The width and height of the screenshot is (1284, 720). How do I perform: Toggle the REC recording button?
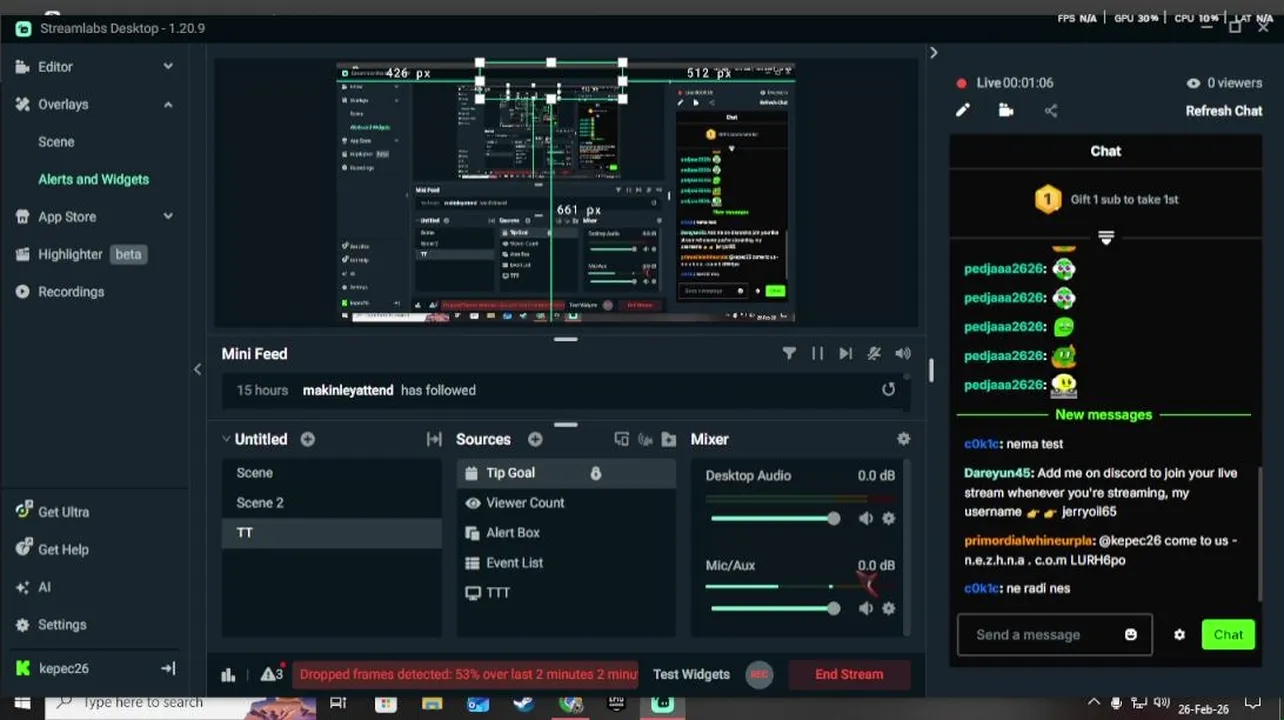point(760,674)
